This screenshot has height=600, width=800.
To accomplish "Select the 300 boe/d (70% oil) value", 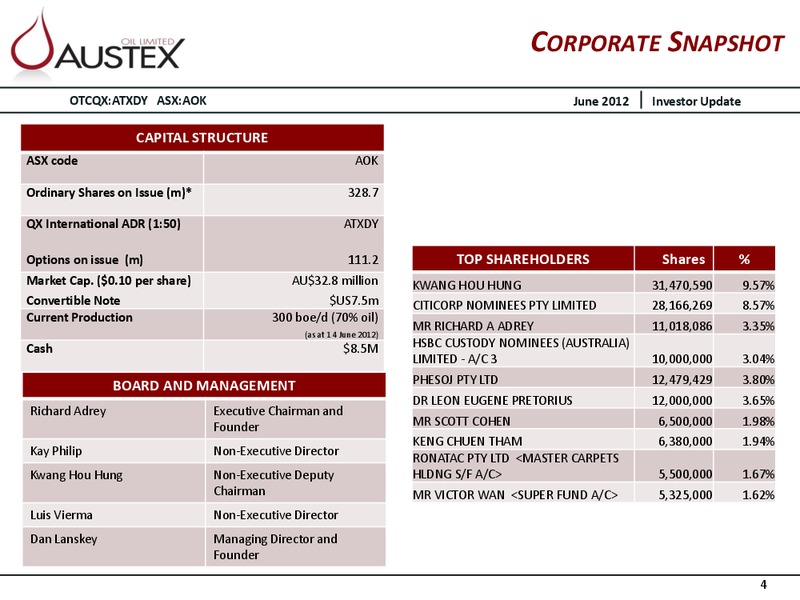I will [325, 318].
